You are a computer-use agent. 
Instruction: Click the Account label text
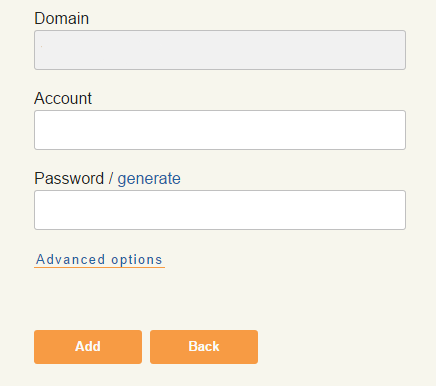tap(63, 98)
